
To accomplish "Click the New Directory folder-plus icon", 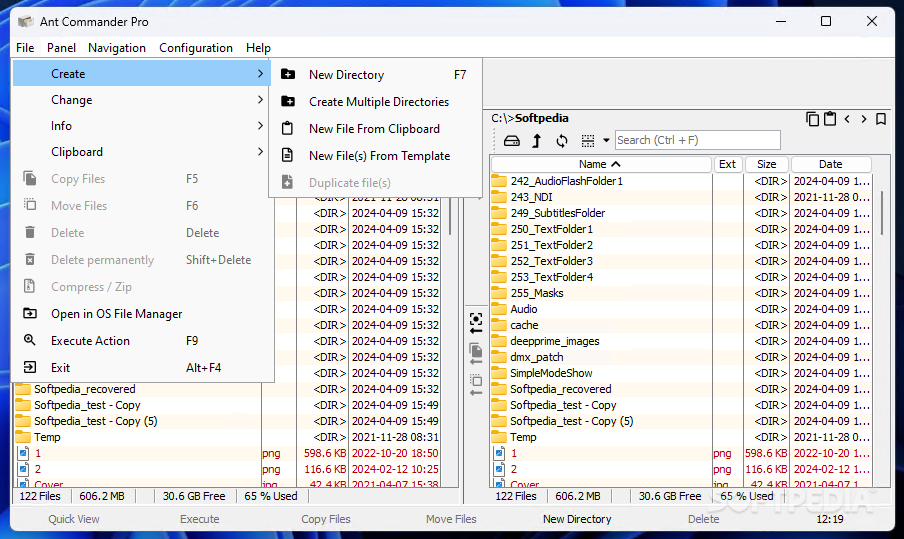I will click(288, 74).
